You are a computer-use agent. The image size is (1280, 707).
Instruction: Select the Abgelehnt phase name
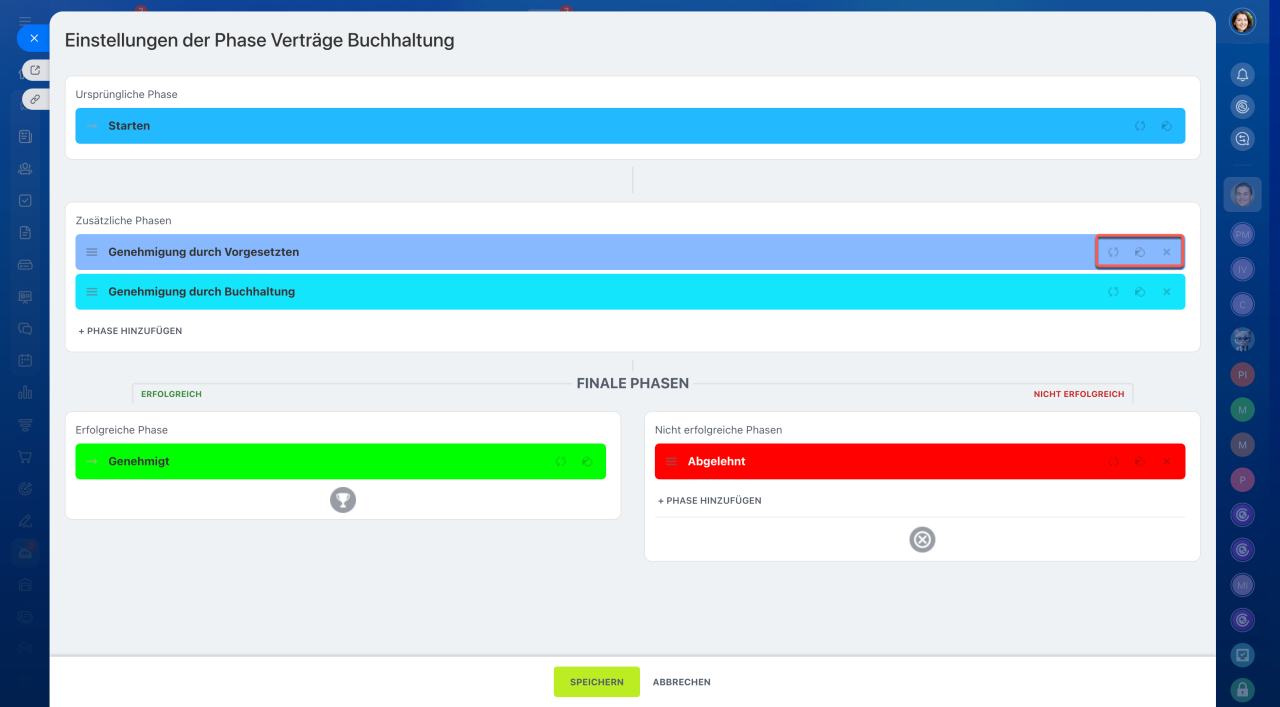pyautogui.click(x=717, y=462)
